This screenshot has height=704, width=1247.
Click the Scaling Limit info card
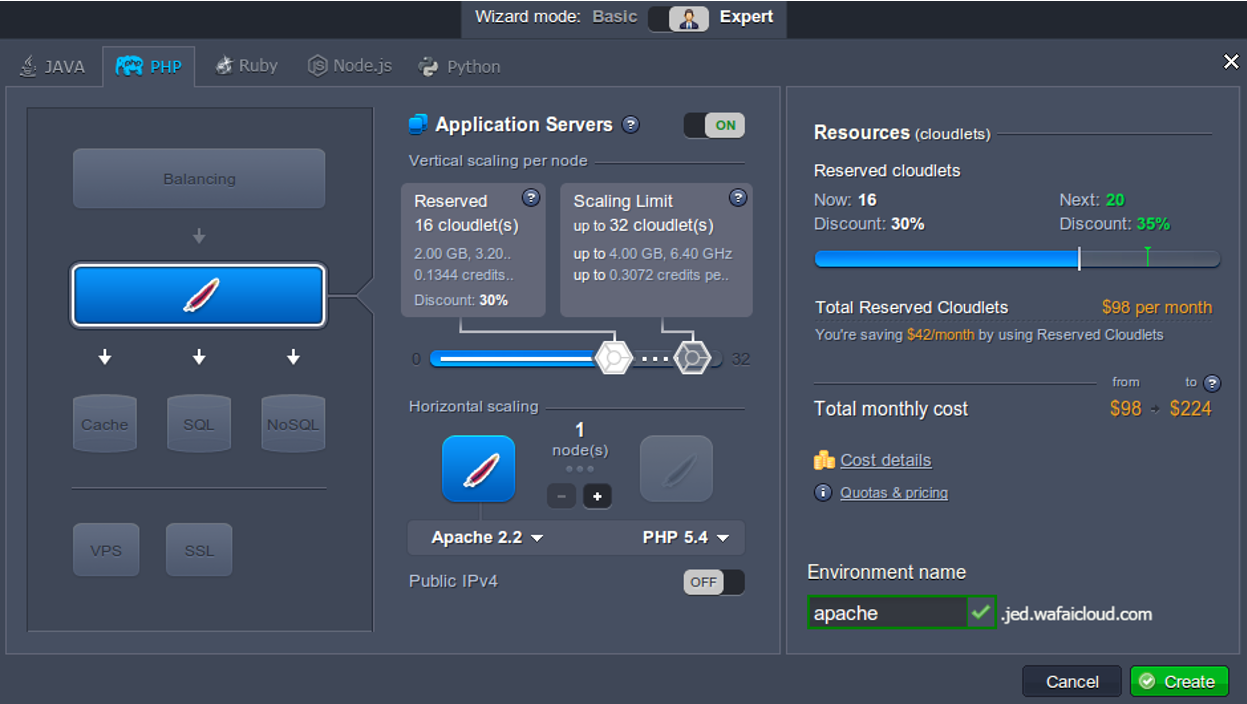click(656, 250)
